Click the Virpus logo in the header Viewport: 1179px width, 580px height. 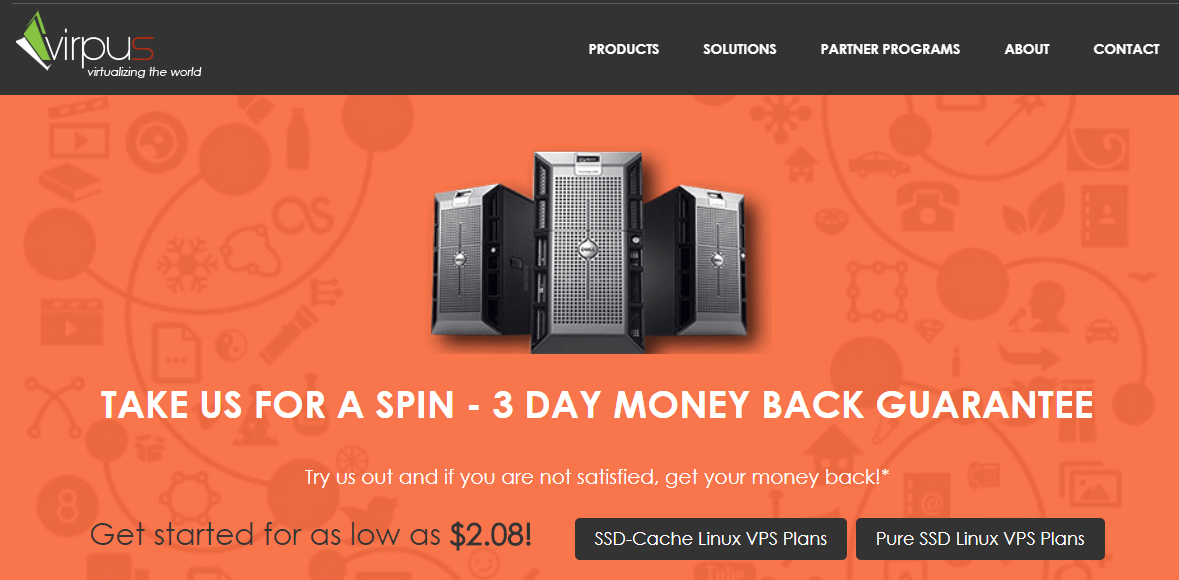pyautogui.click(x=108, y=46)
